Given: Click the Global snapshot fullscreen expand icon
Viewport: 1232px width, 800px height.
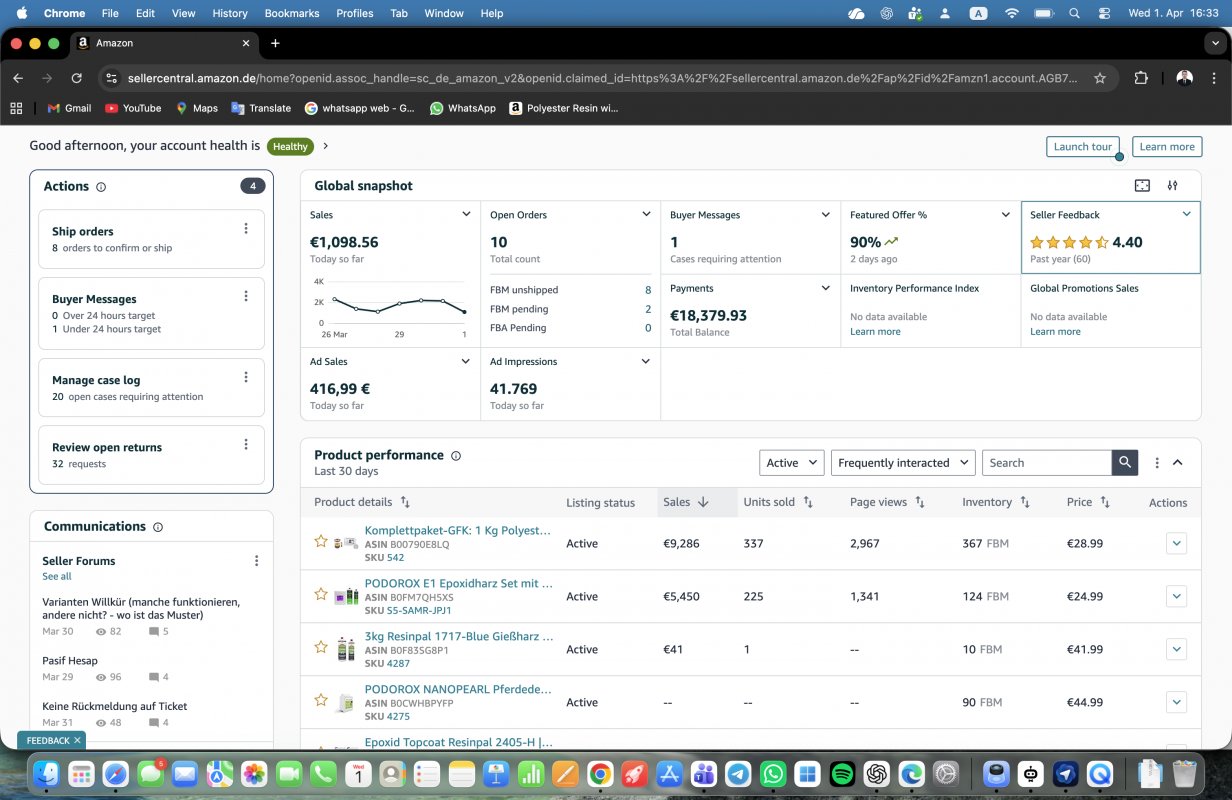Looking at the screenshot, I should (1142, 186).
